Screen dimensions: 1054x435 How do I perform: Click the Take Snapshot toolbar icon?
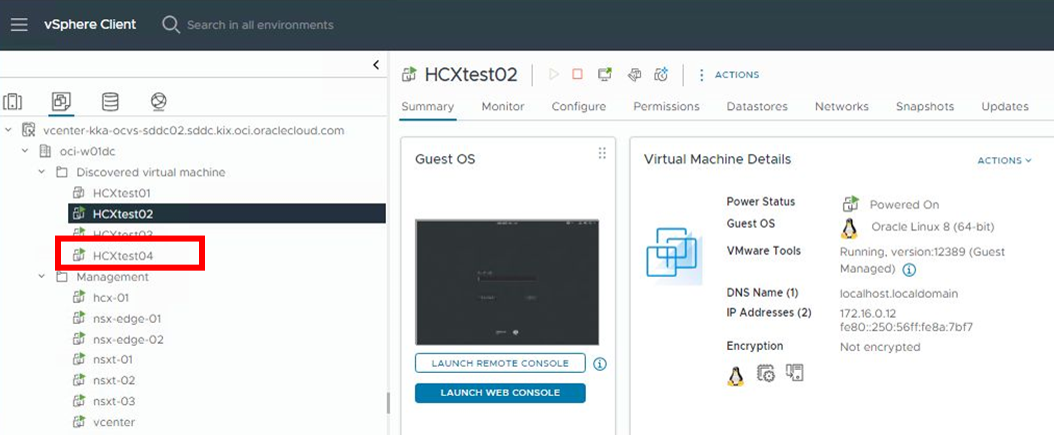tap(660, 75)
